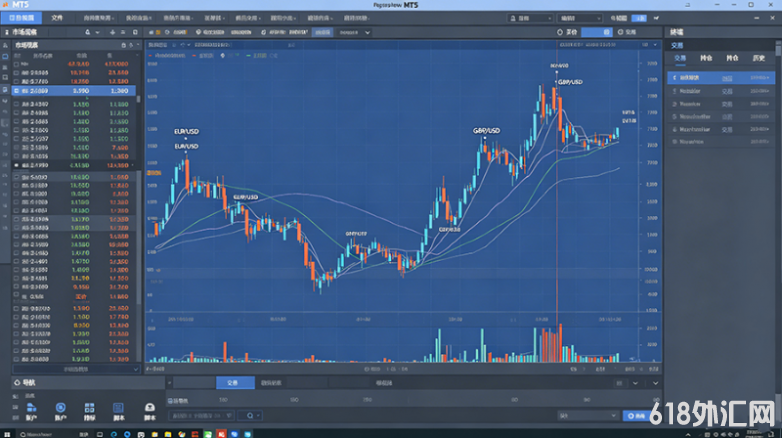Click the shield icon in chart toolbar
Viewport: 782px width, 438px height.
tap(198, 32)
